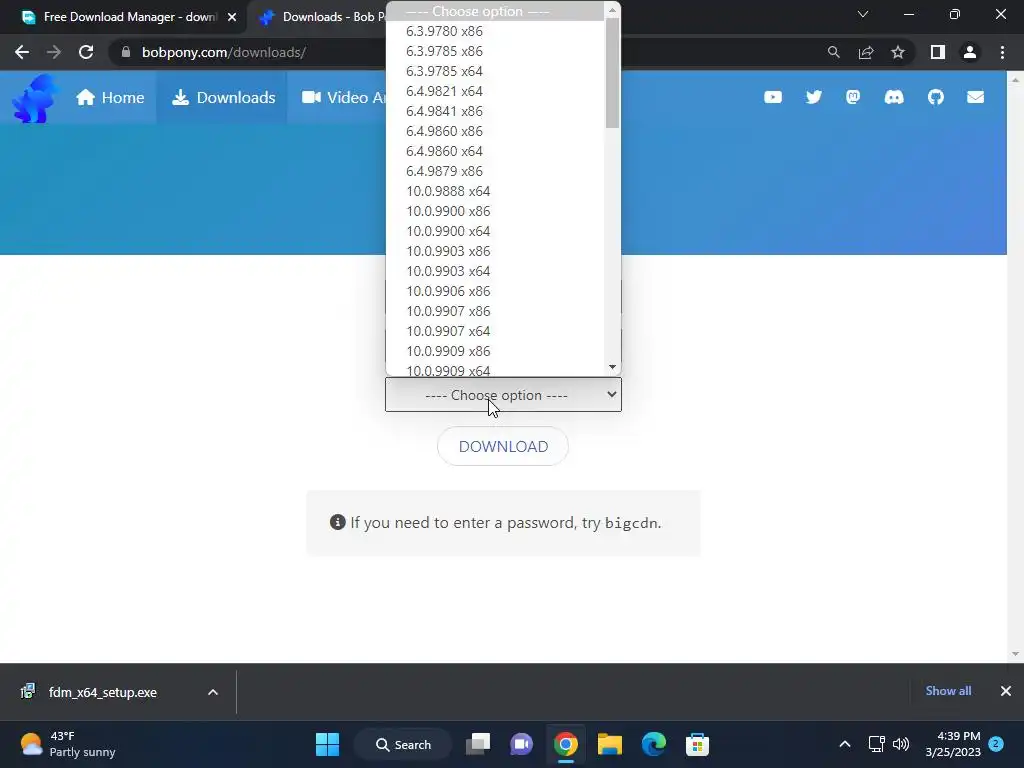Screen dimensions: 1024x768
Task: Open File Explorer on the taskbar
Action: coord(610,744)
